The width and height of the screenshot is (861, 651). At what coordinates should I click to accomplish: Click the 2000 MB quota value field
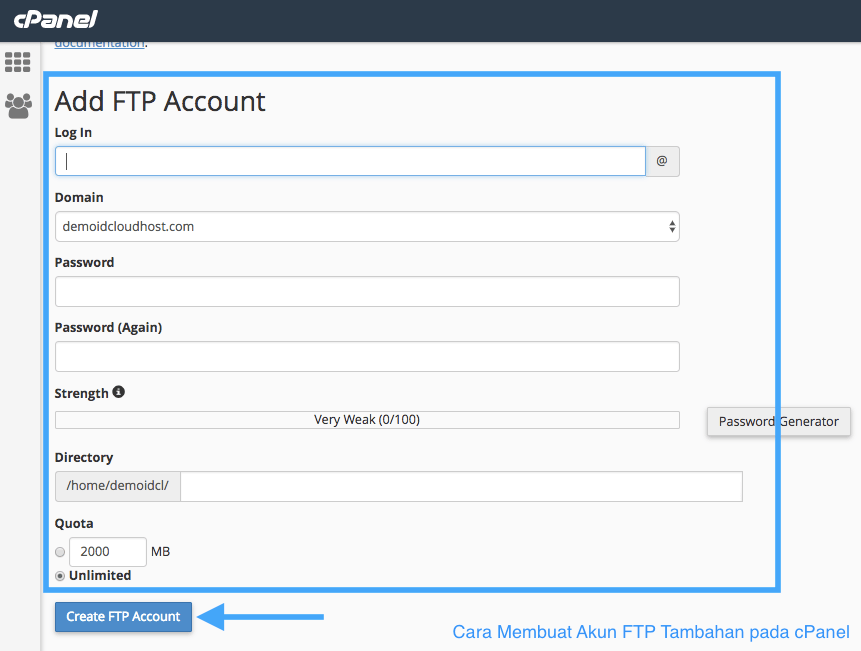(107, 551)
